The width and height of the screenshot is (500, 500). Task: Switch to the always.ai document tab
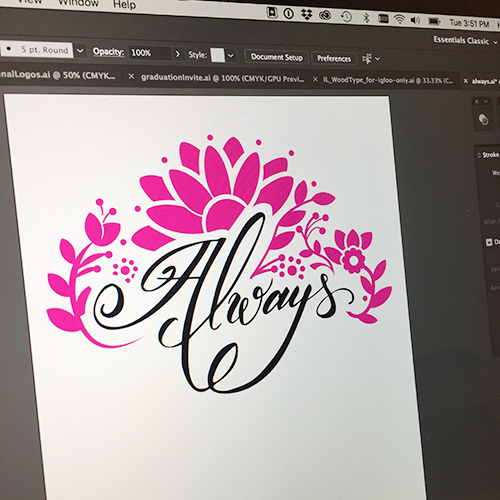point(485,81)
